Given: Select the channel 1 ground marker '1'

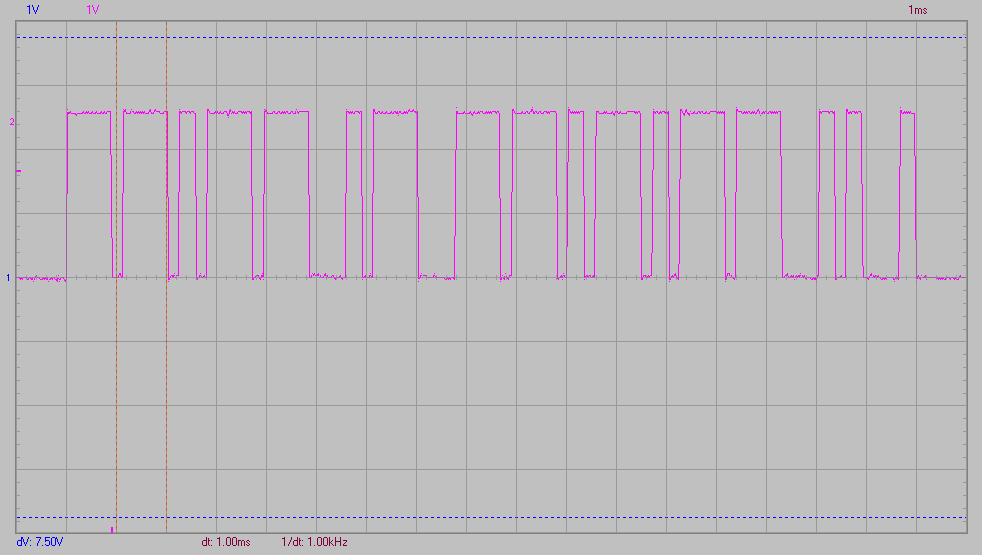Looking at the screenshot, I should (8, 278).
